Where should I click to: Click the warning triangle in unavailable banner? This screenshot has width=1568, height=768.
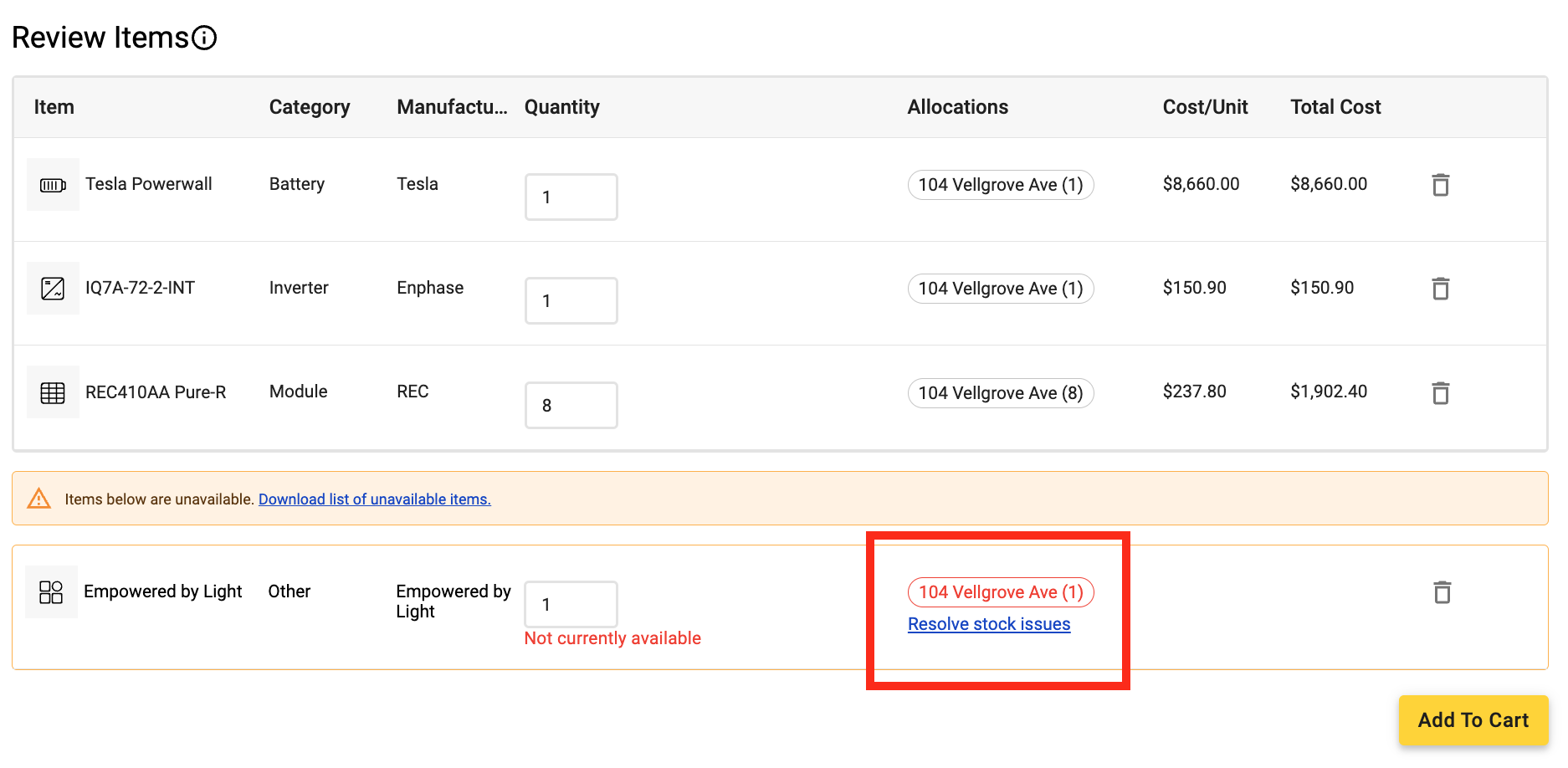[x=38, y=499]
